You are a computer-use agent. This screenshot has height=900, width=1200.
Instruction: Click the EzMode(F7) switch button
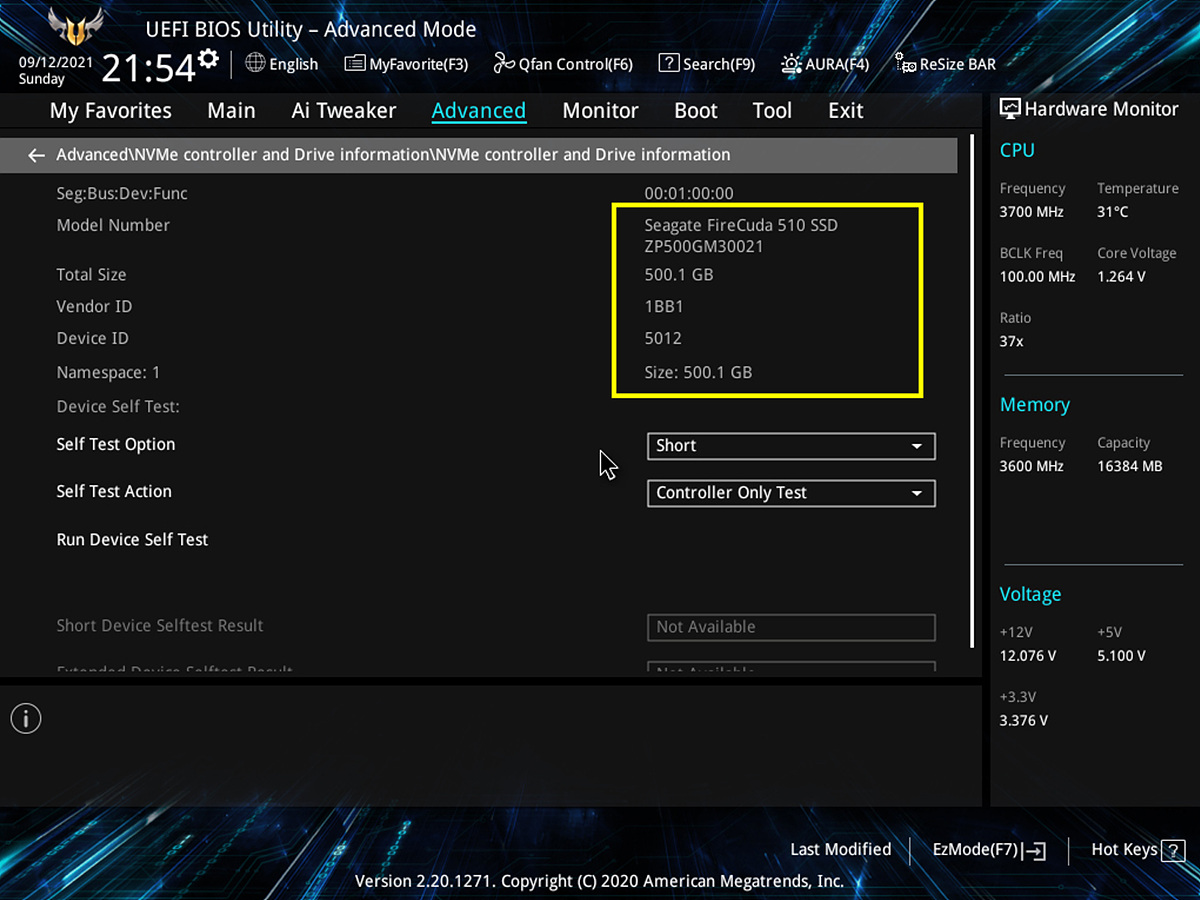click(x=989, y=850)
